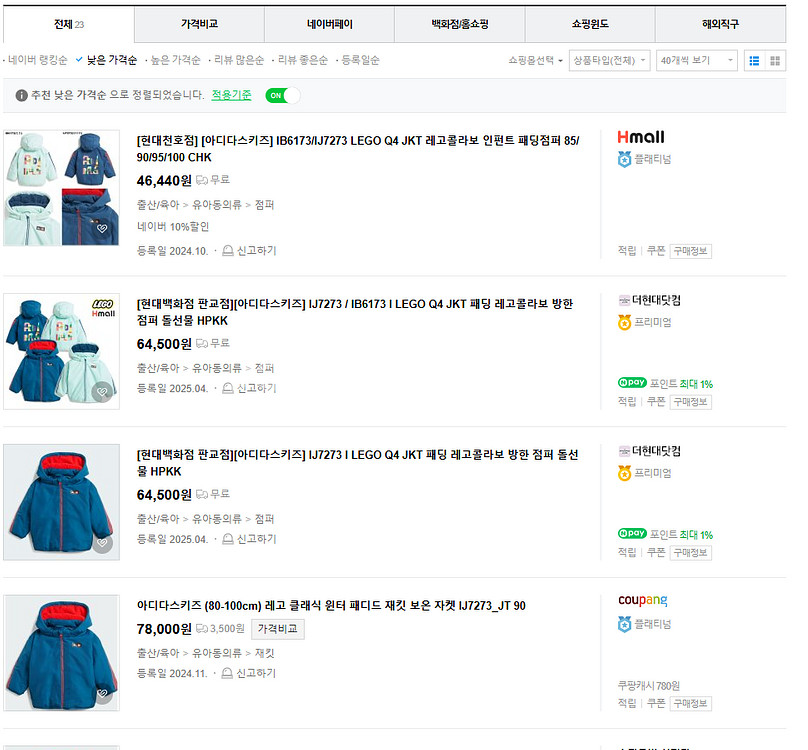
Task: Click delivery truck icon next to 46,440원
Action: [202, 180]
